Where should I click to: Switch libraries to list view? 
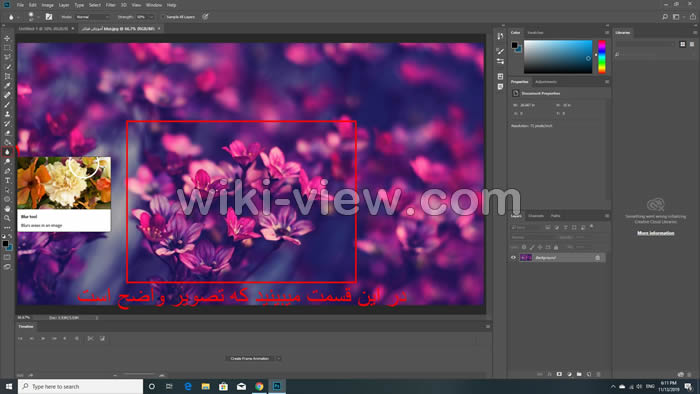pyautogui.click(x=692, y=44)
